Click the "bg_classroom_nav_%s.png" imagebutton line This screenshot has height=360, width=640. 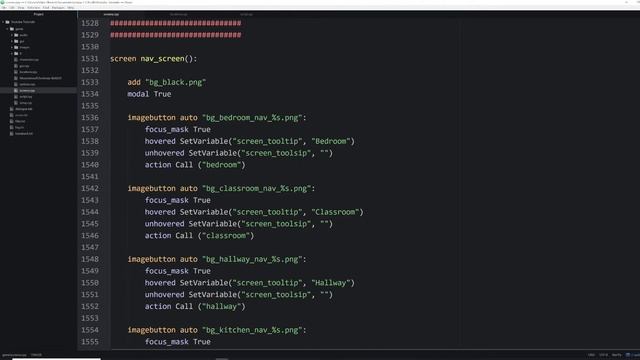[221, 189]
